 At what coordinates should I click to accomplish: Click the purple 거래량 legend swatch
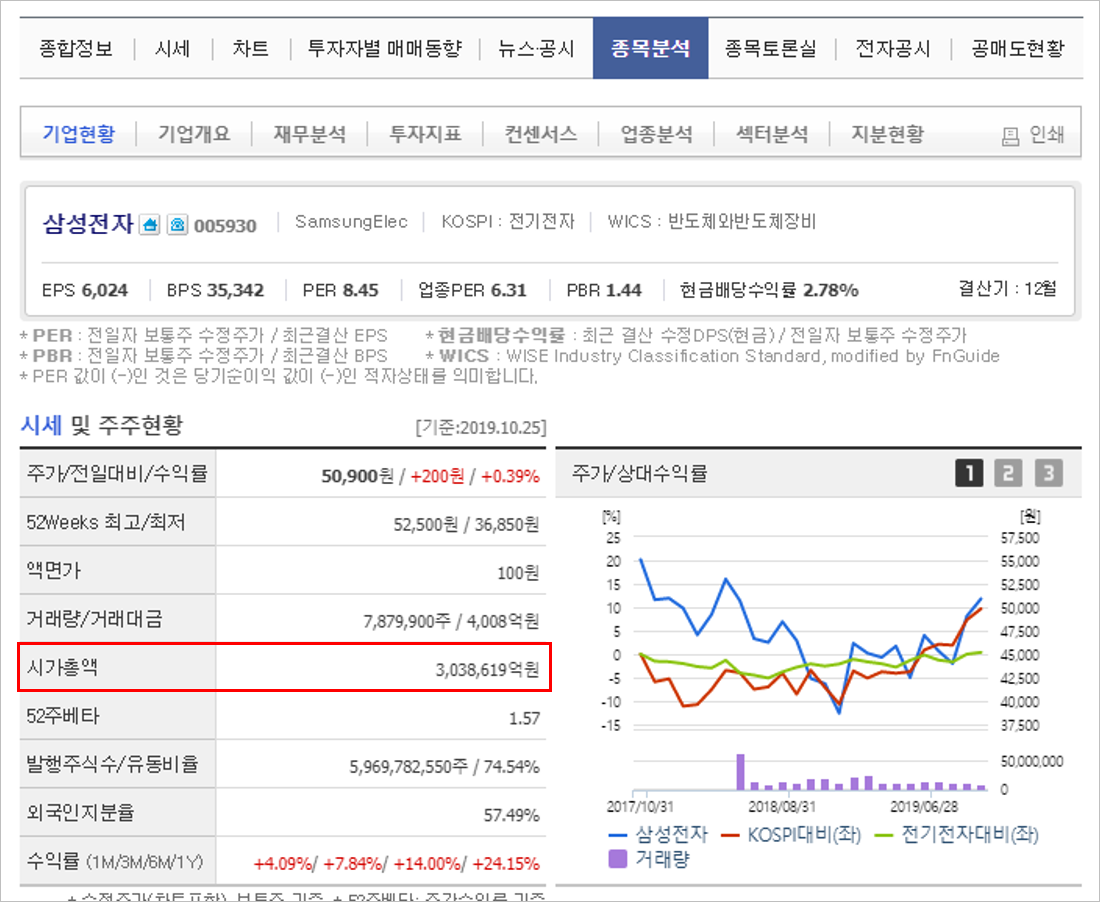tap(617, 859)
